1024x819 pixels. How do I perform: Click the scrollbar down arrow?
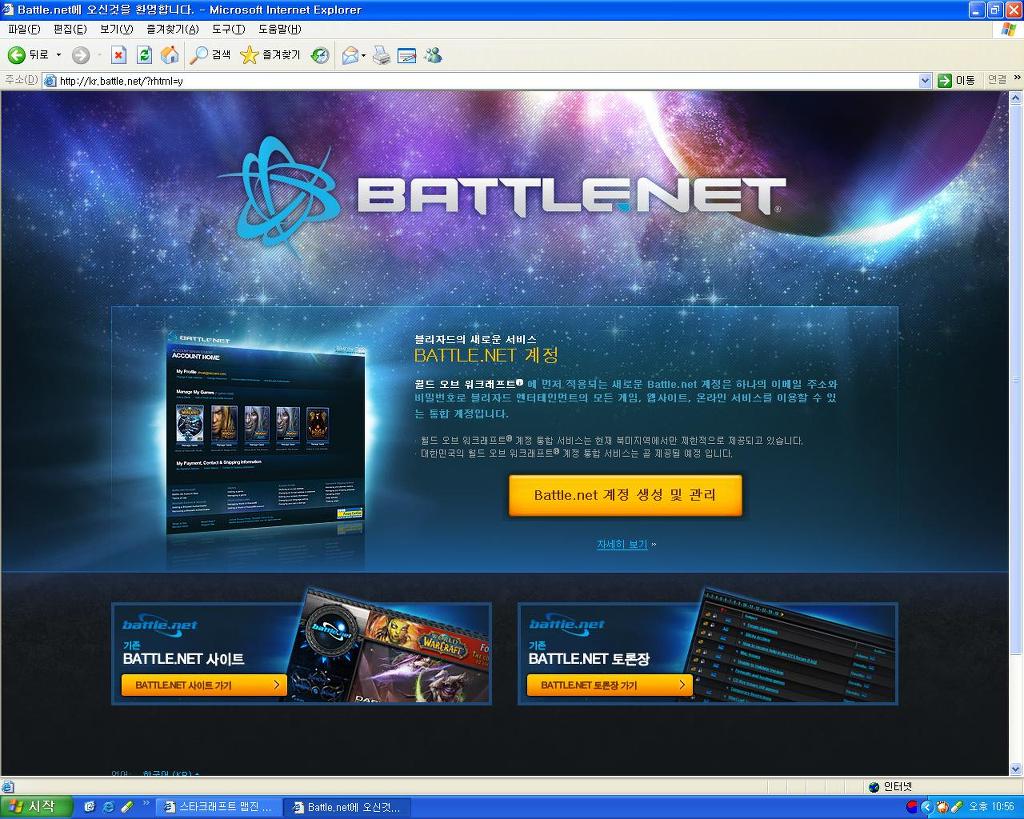1016,769
